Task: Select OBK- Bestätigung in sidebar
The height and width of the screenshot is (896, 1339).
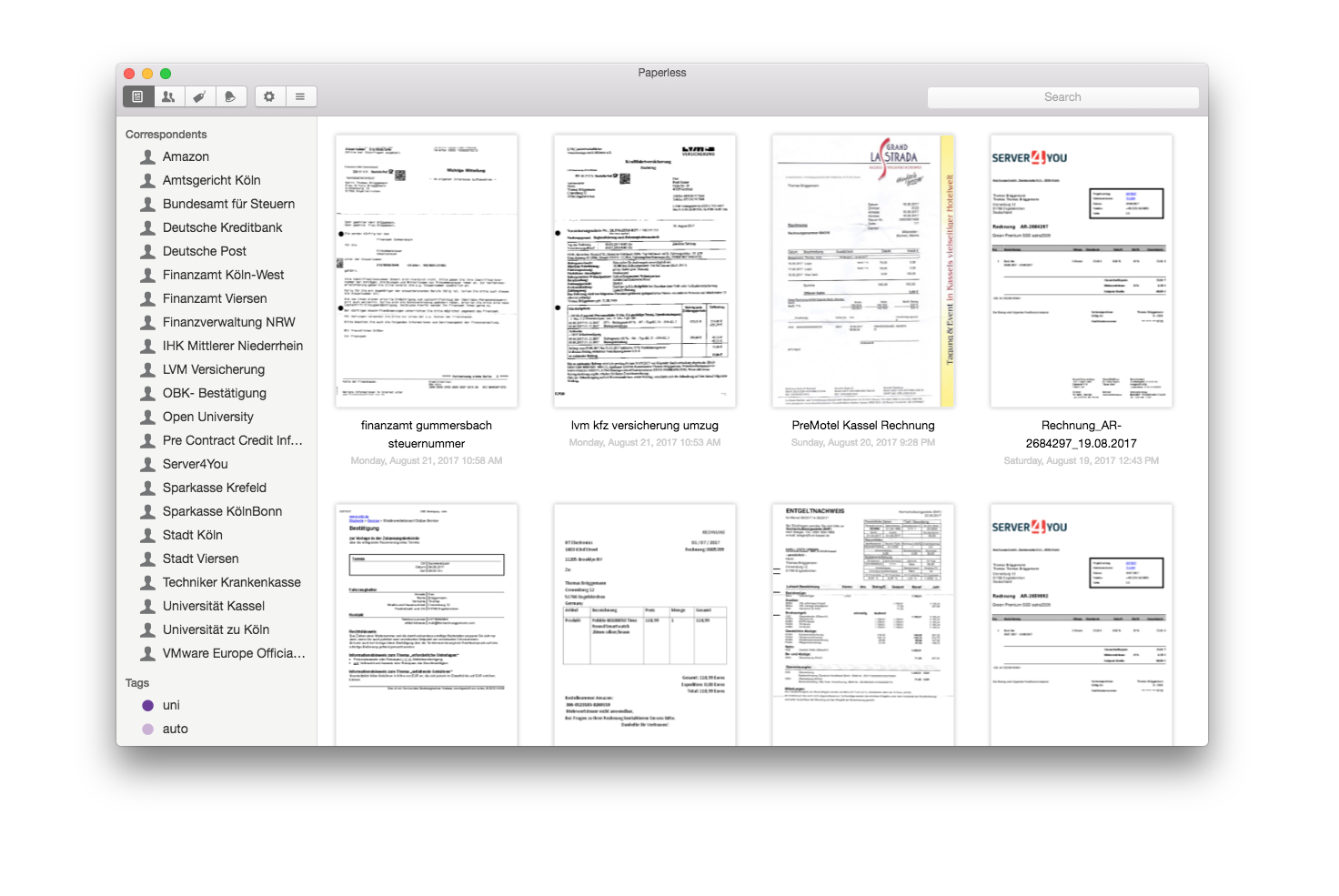Action: [x=216, y=393]
